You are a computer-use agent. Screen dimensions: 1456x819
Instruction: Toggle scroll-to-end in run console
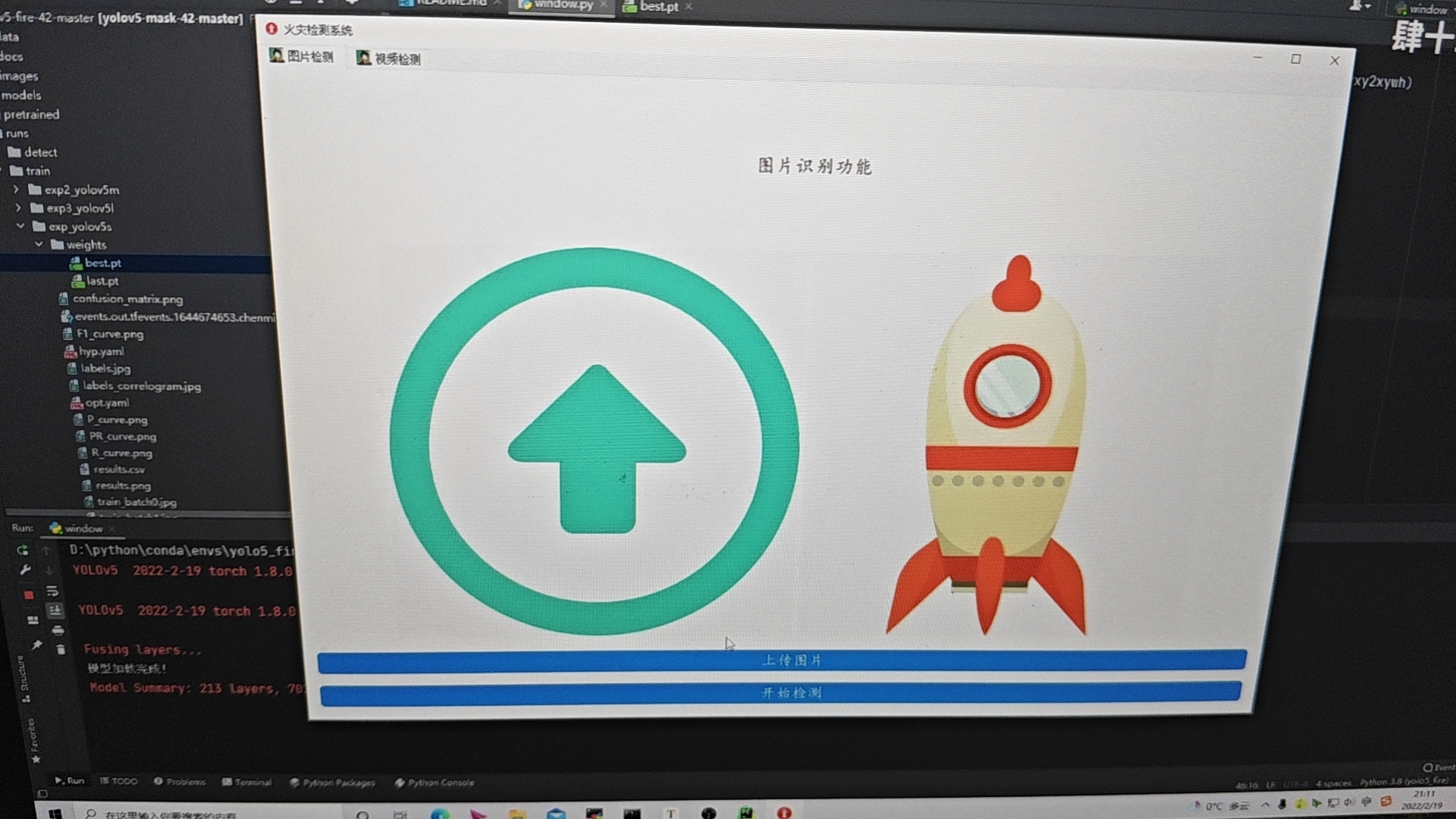[55, 610]
